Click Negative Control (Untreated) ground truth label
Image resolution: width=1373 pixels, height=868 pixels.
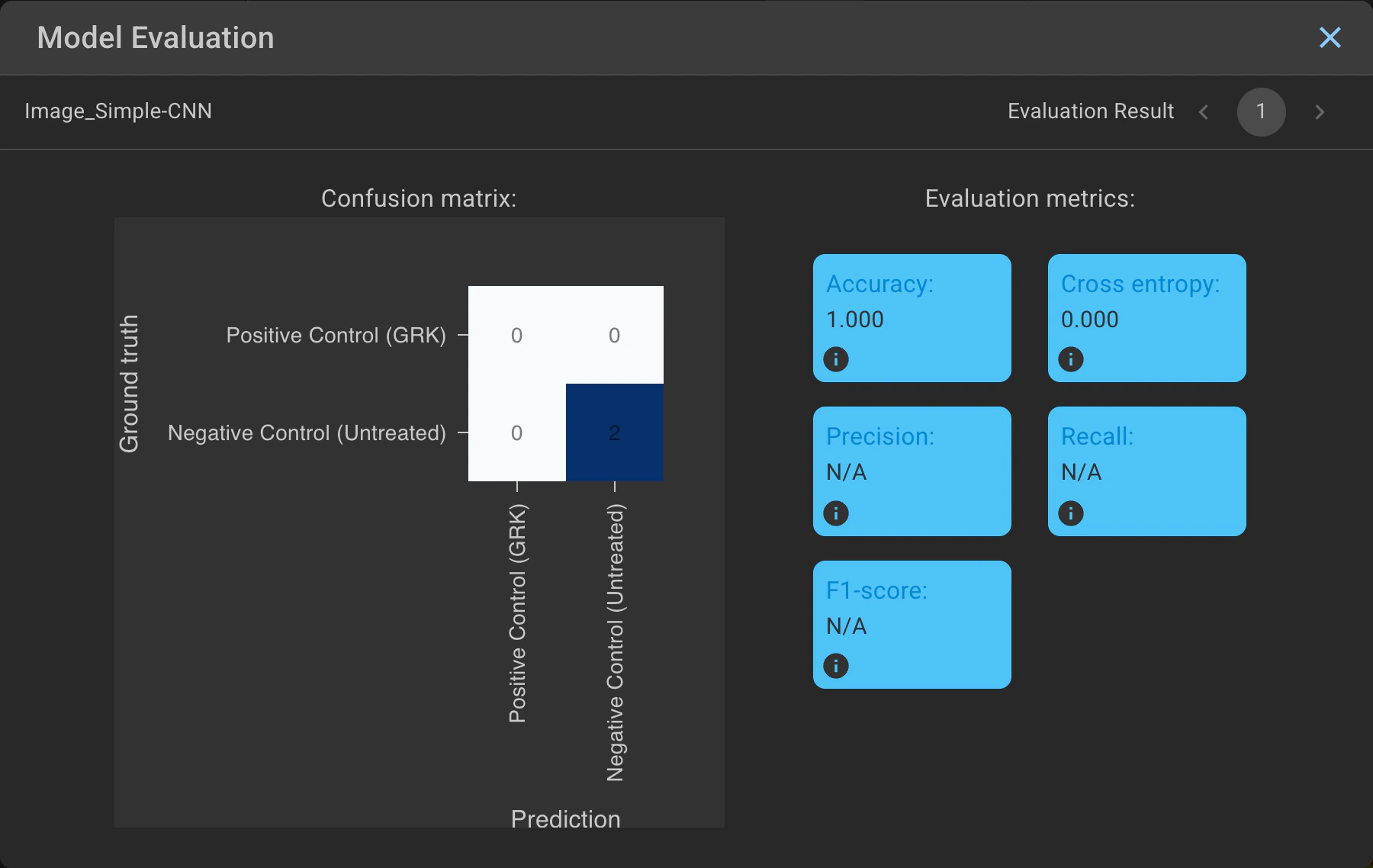point(307,432)
